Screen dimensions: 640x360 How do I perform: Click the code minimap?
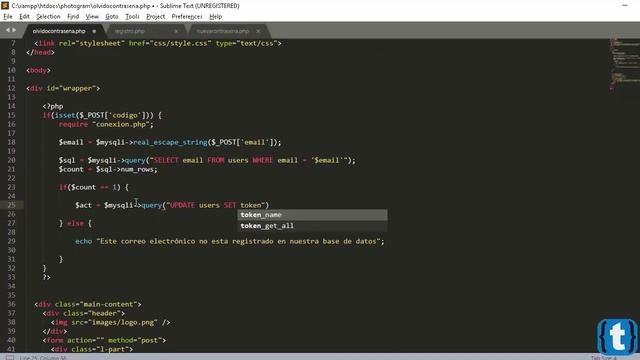point(624,63)
